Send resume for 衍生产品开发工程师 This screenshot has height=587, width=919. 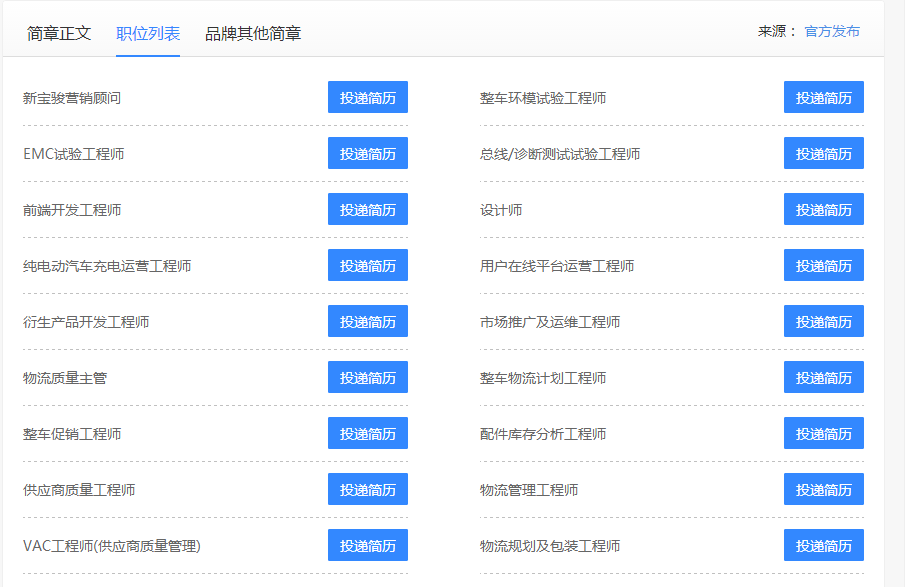[367, 322]
